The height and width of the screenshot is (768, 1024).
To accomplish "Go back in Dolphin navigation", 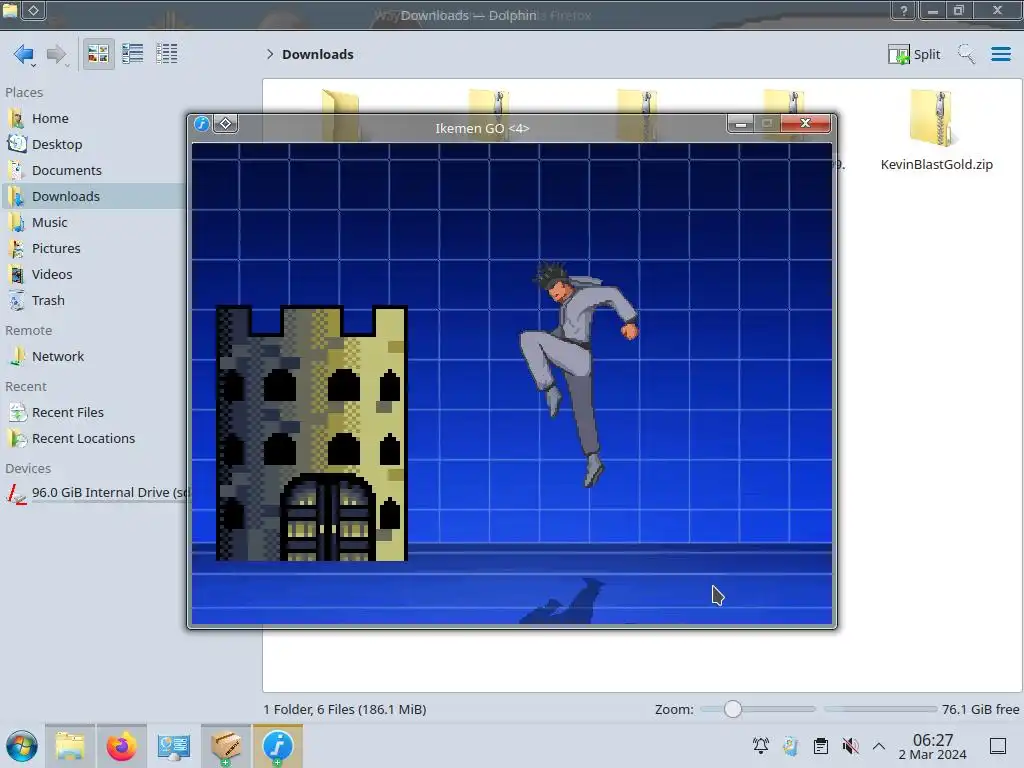I will [24, 54].
